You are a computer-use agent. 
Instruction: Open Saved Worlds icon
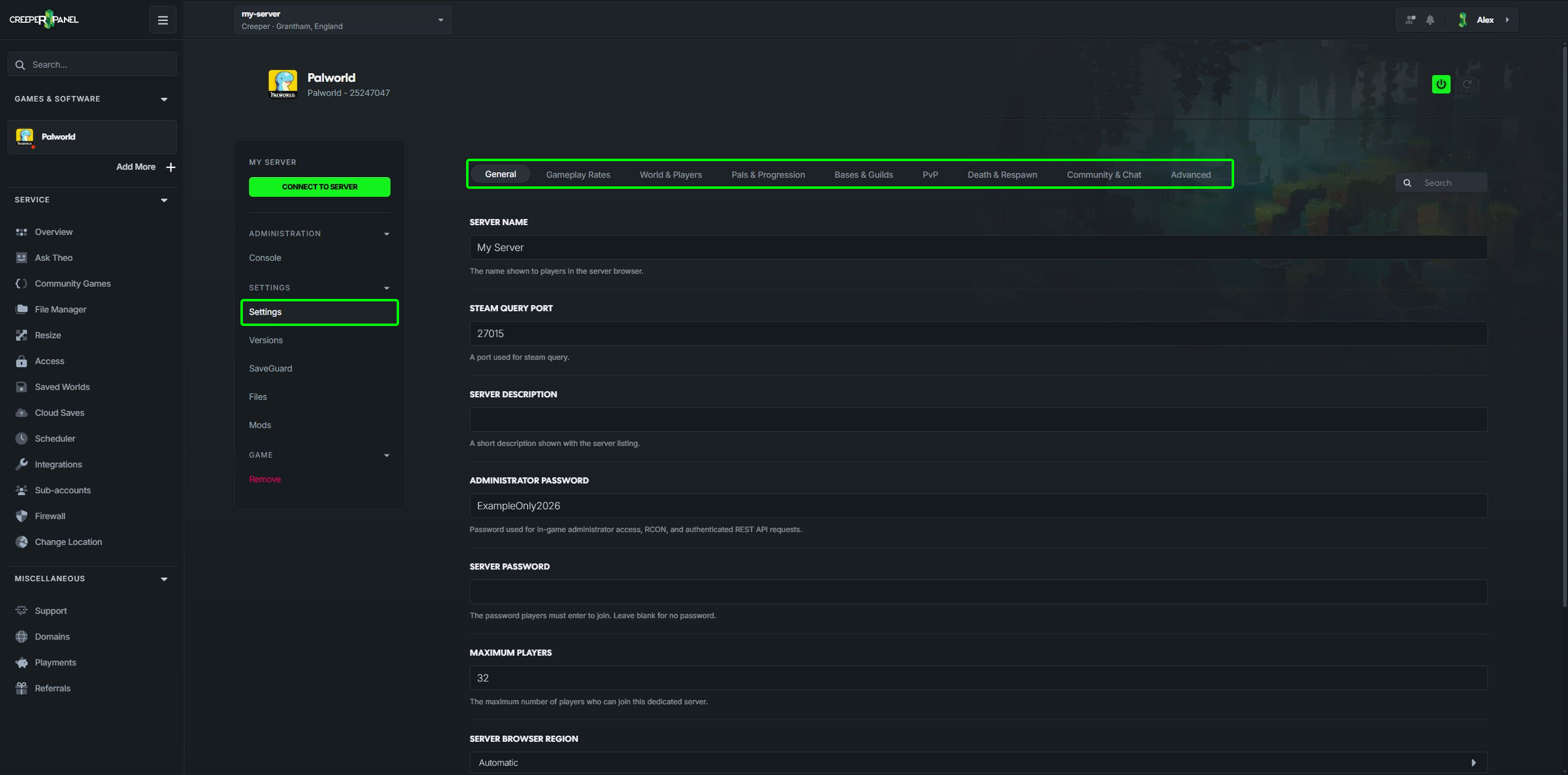tap(22, 387)
